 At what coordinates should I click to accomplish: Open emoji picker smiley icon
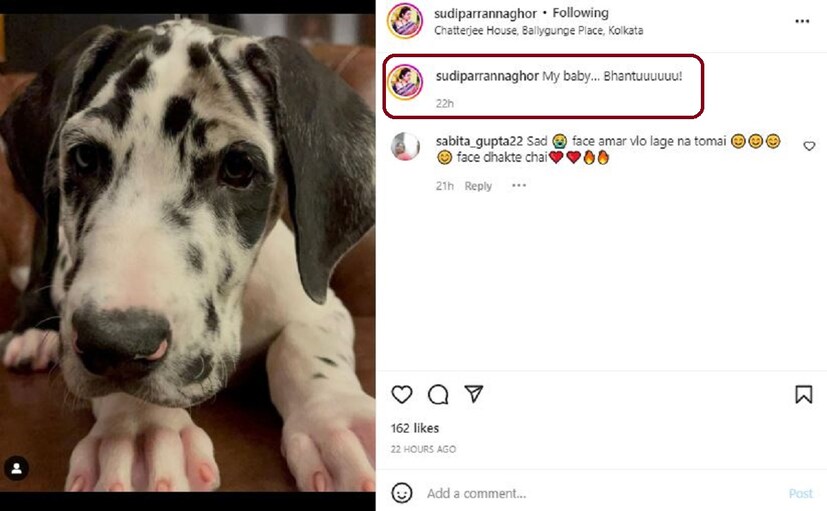[x=402, y=493]
